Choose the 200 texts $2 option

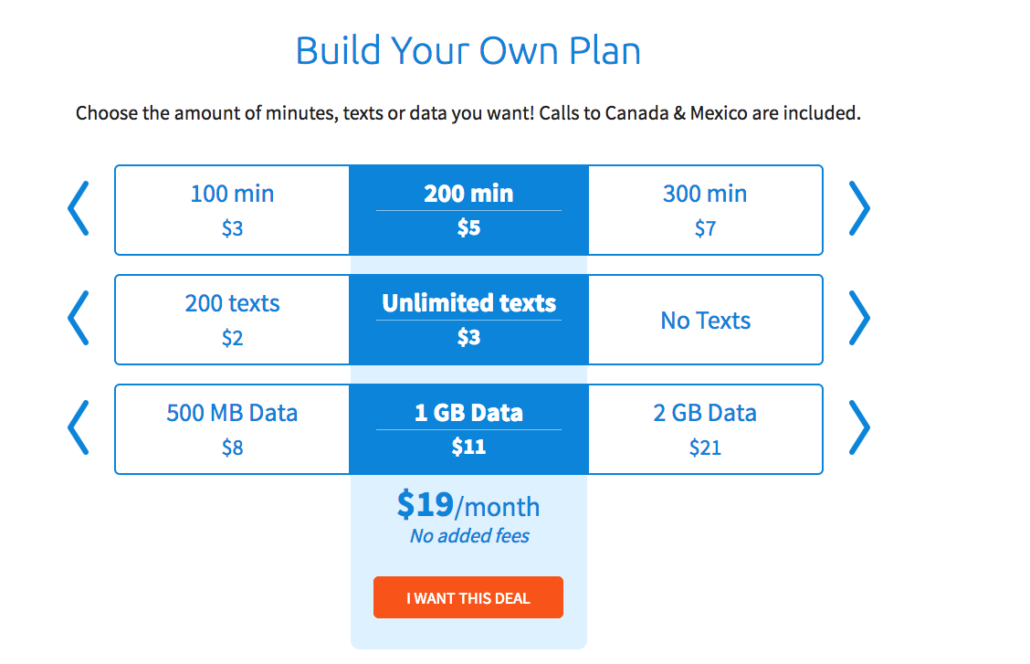tap(232, 318)
